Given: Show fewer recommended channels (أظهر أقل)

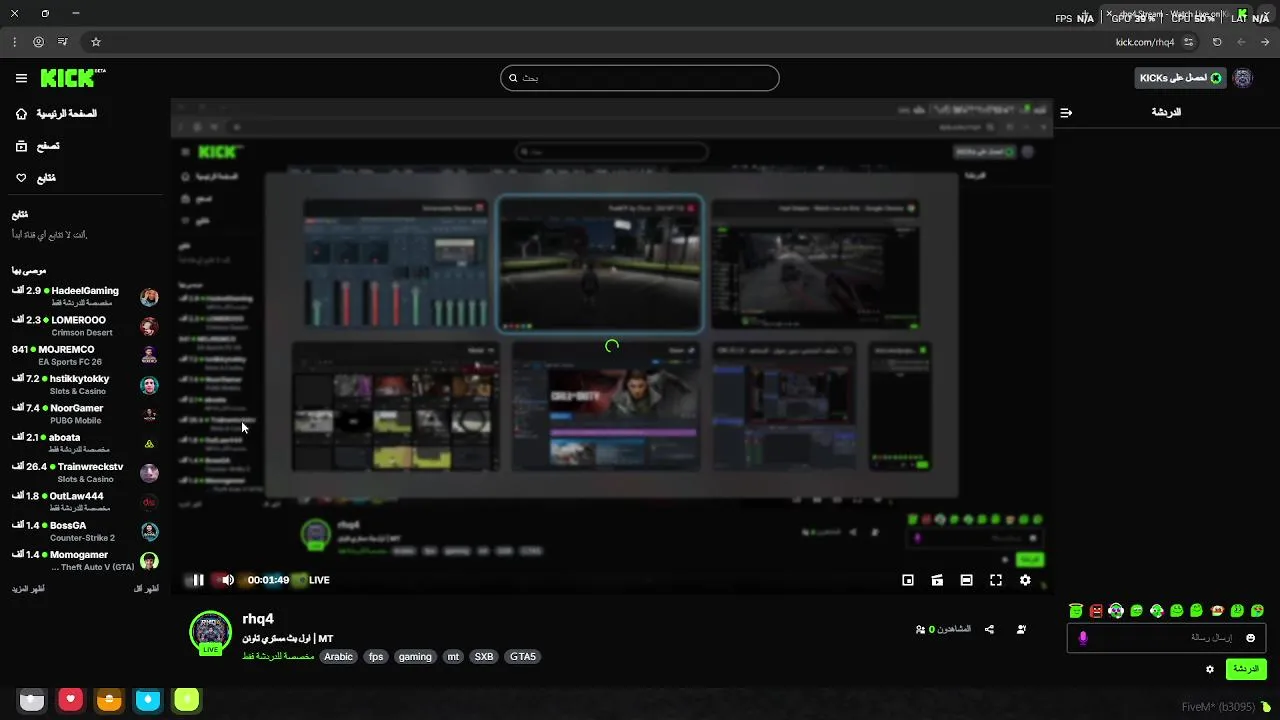Looking at the screenshot, I should [146, 589].
